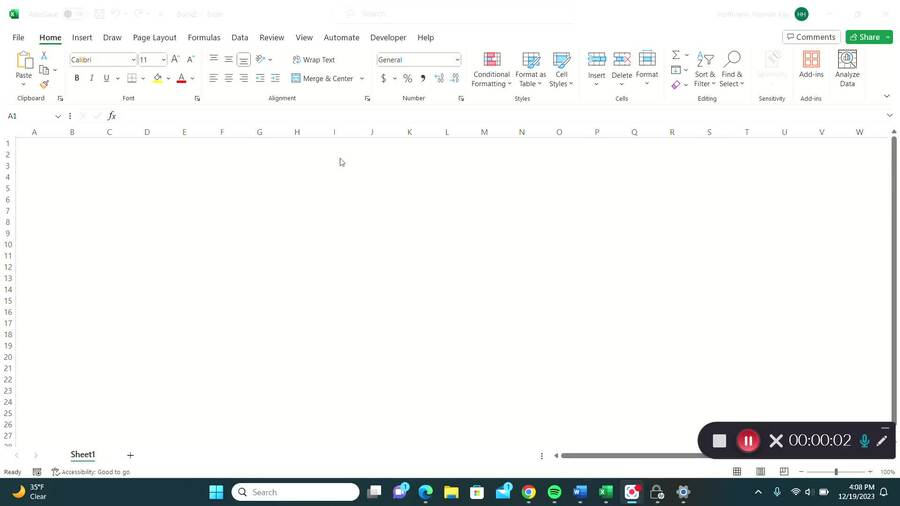Open Format as Table
Screen dimensions: 900x506
click(530, 69)
